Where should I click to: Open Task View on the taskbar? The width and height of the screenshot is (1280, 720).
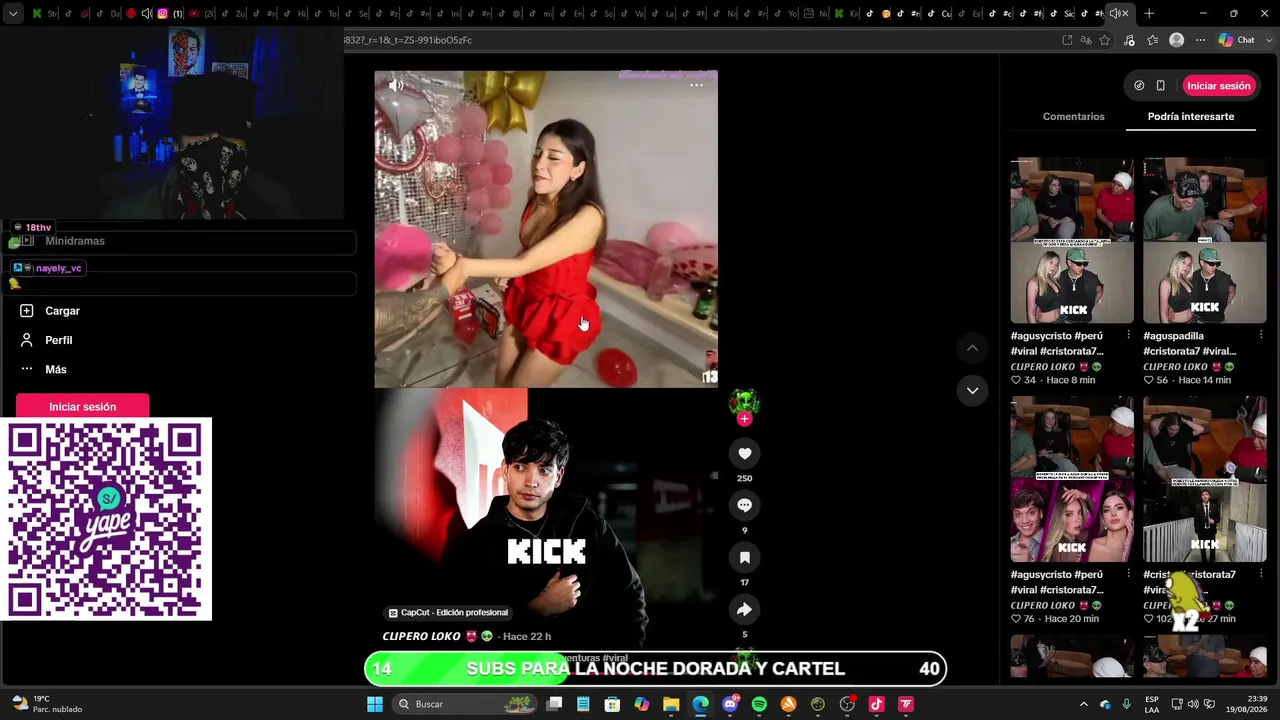[554, 704]
